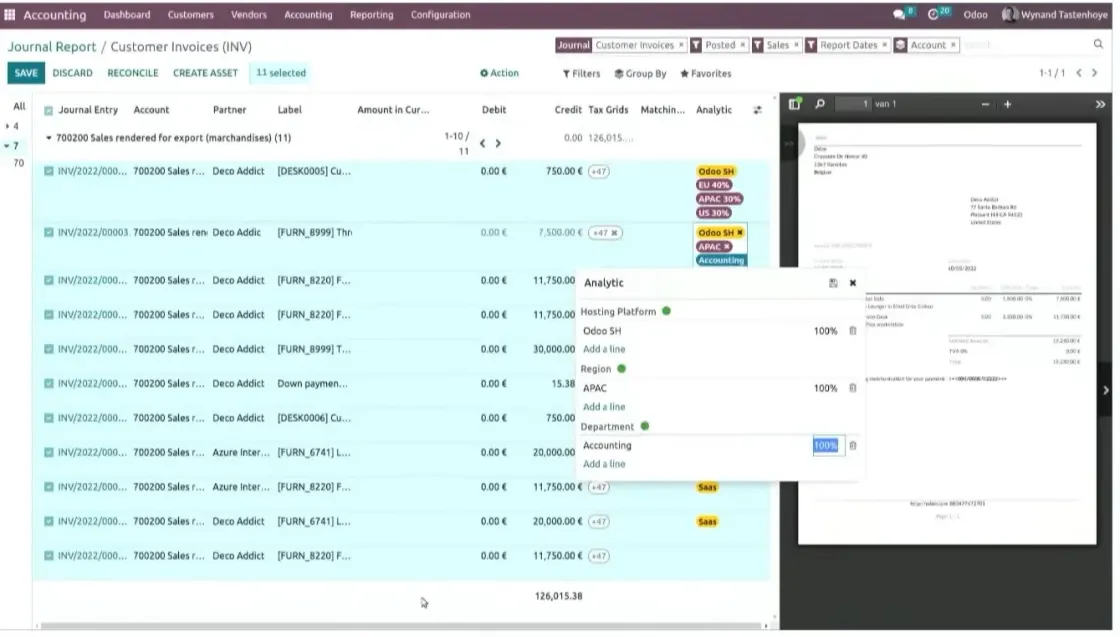The image size is (1120, 637).
Task: Open the Vendors menu
Action: 249,14
